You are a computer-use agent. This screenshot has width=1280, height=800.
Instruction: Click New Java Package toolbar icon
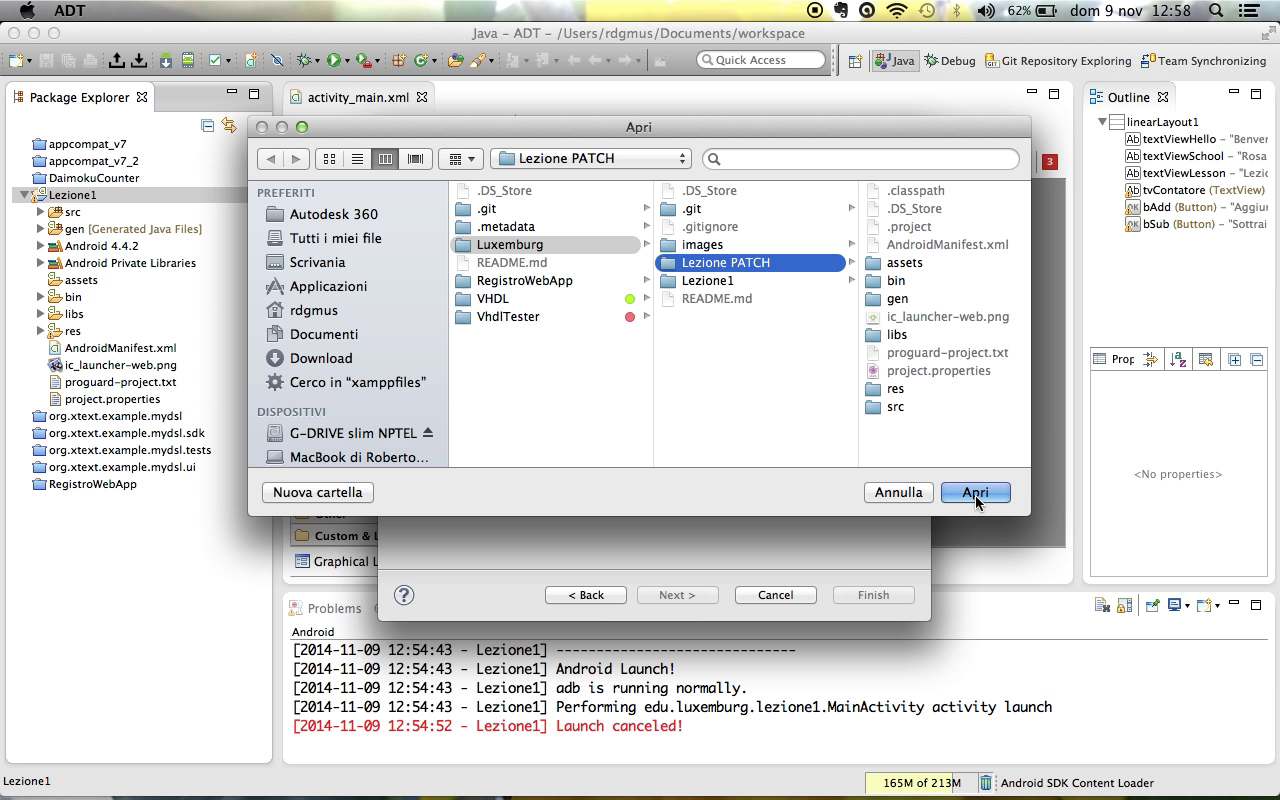coord(398,60)
